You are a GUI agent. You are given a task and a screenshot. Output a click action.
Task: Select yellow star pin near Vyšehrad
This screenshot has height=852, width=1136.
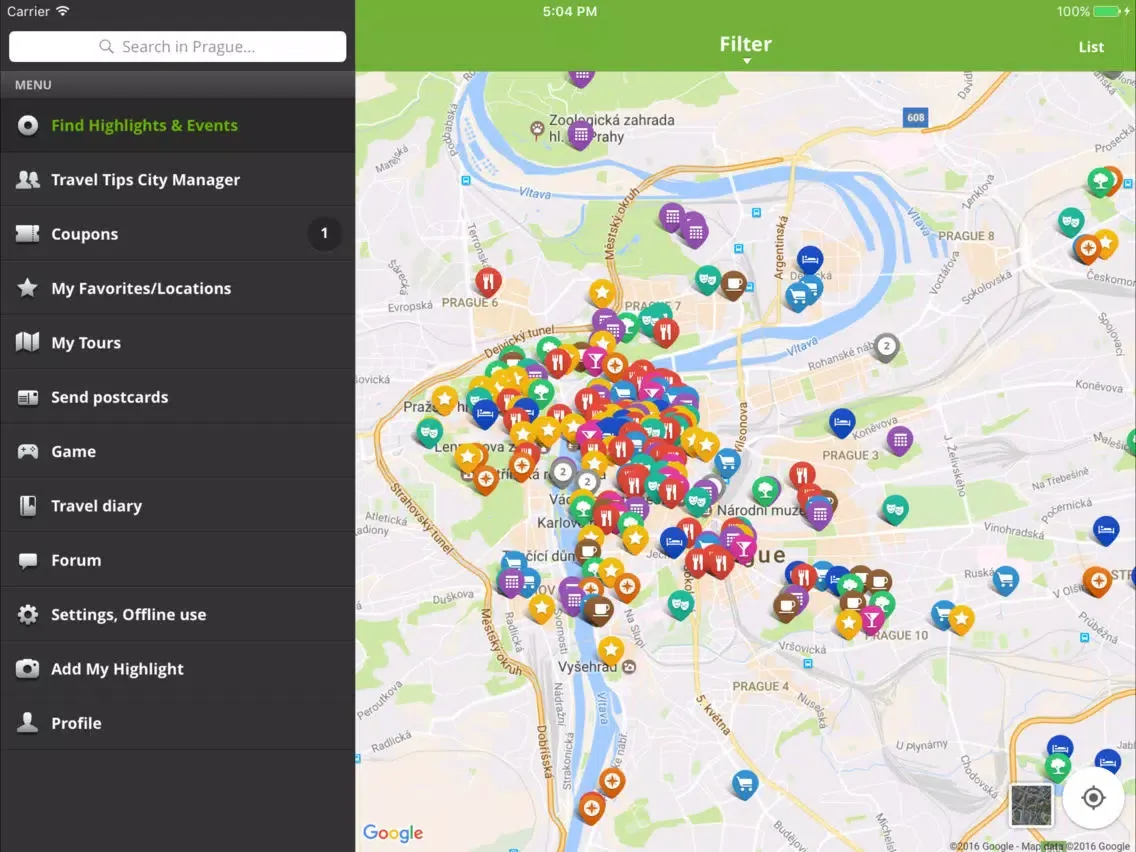611,650
